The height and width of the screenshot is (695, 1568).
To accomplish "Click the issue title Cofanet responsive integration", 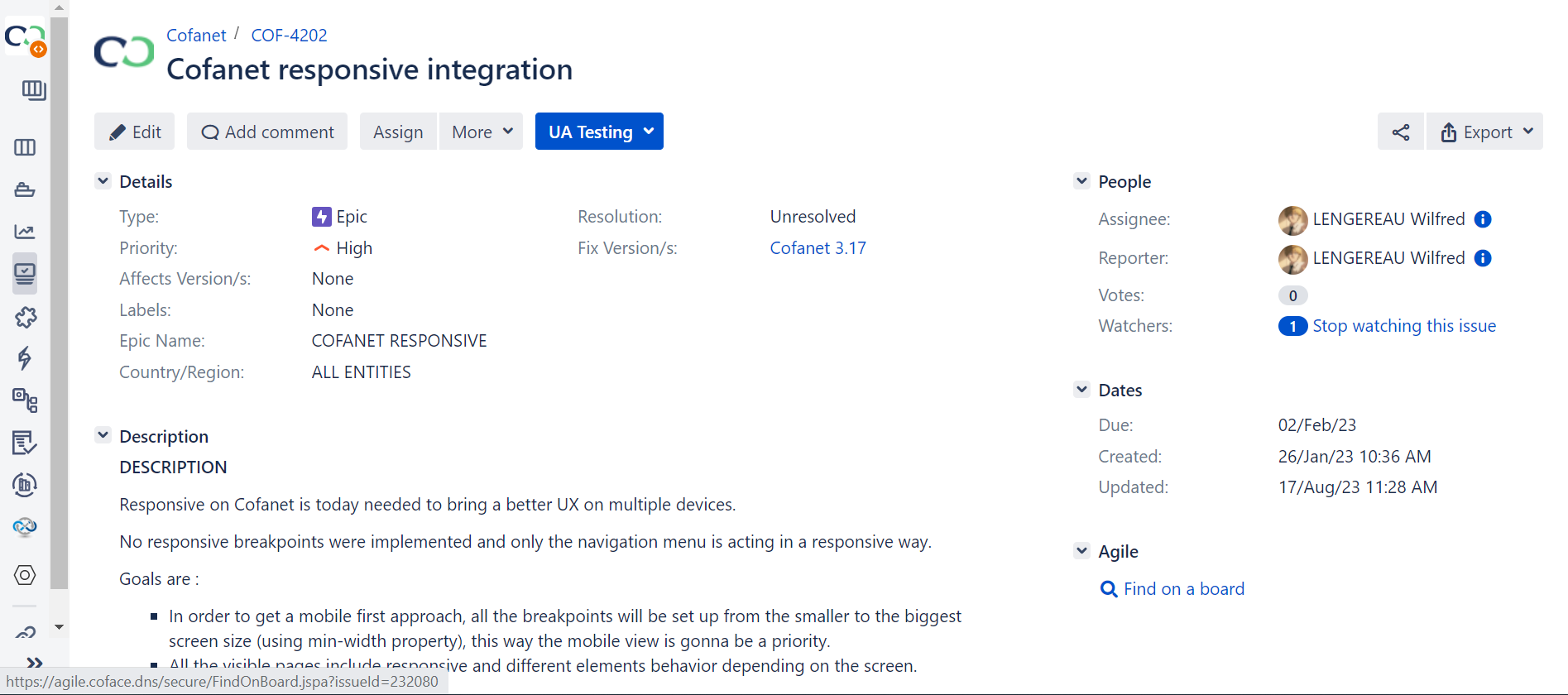I will (x=370, y=69).
